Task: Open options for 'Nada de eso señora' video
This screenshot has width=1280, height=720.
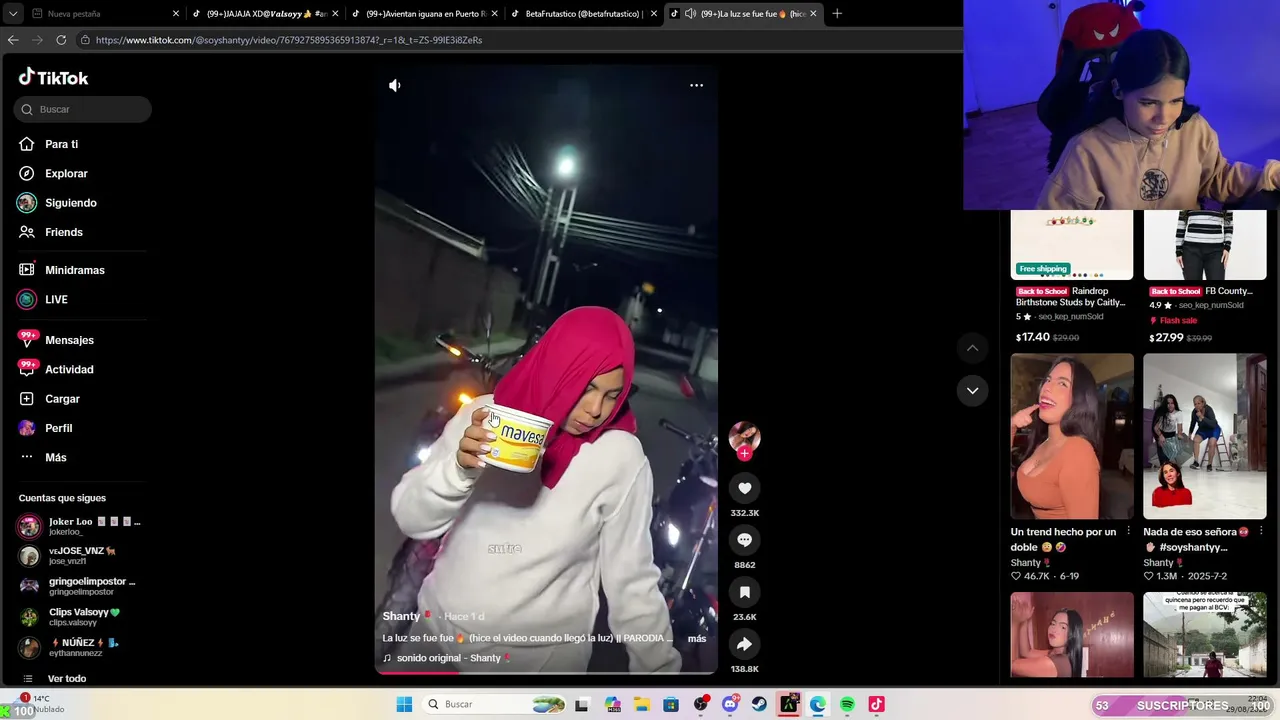Action: [1262, 532]
